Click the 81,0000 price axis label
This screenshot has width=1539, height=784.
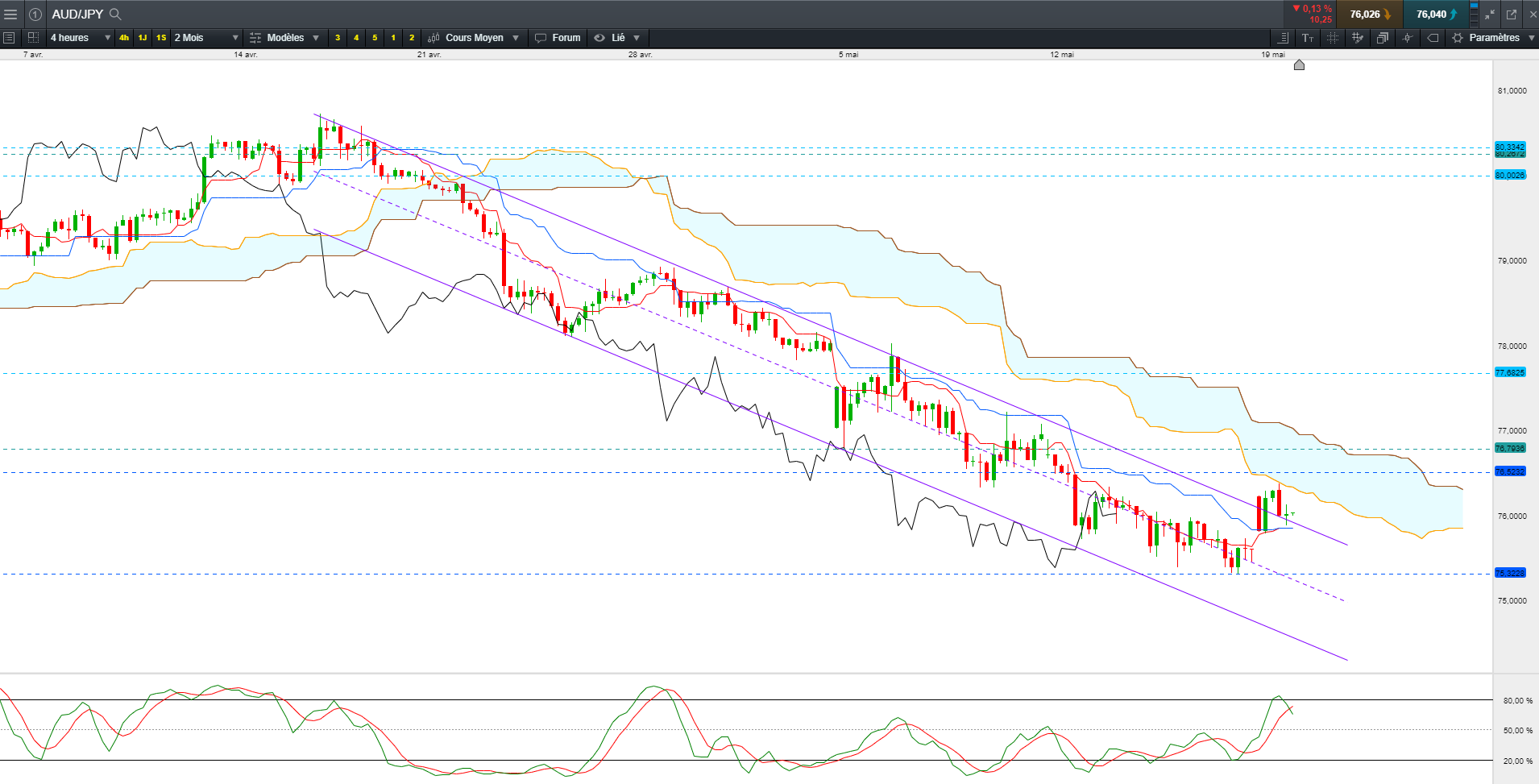1512,91
